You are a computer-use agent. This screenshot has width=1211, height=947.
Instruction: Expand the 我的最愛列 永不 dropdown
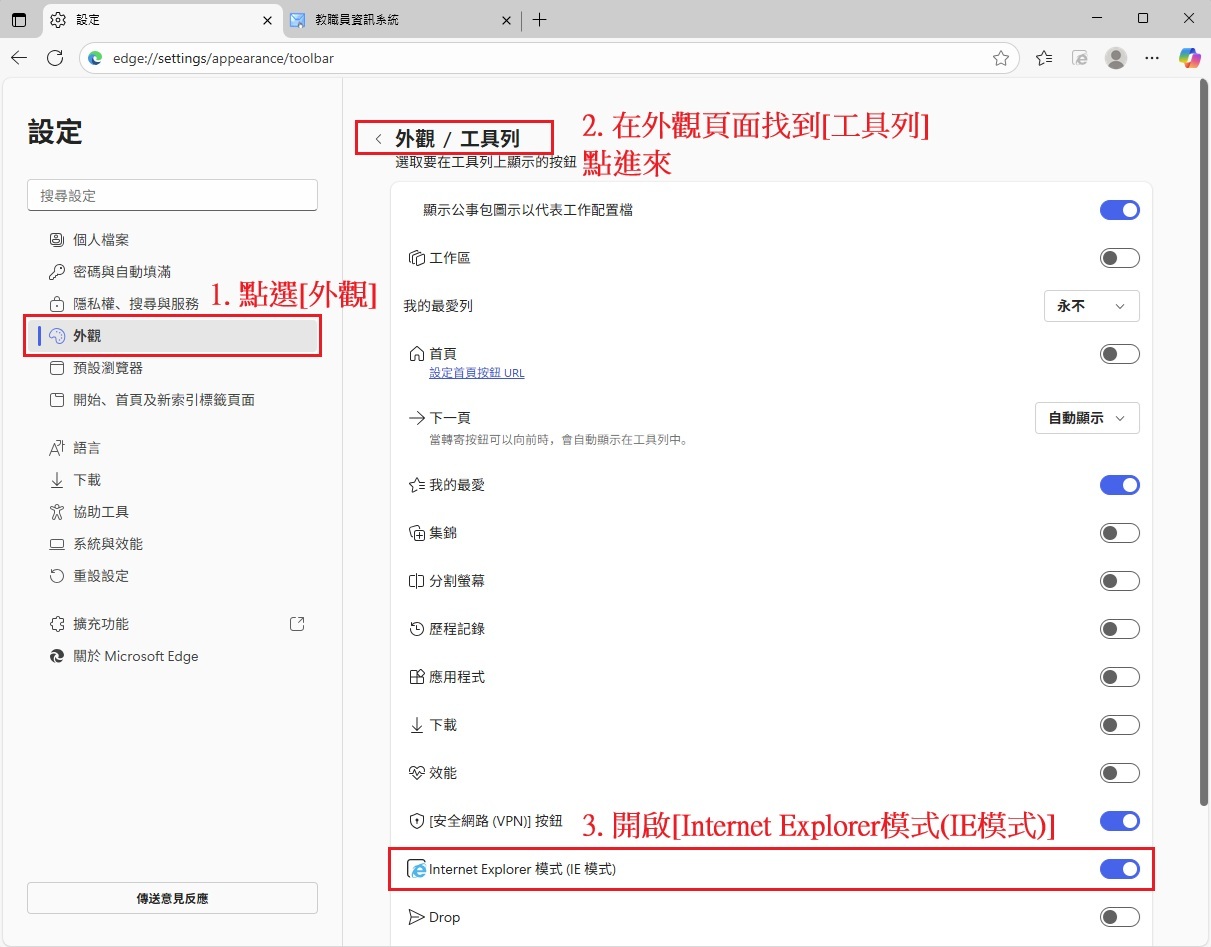click(x=1090, y=306)
